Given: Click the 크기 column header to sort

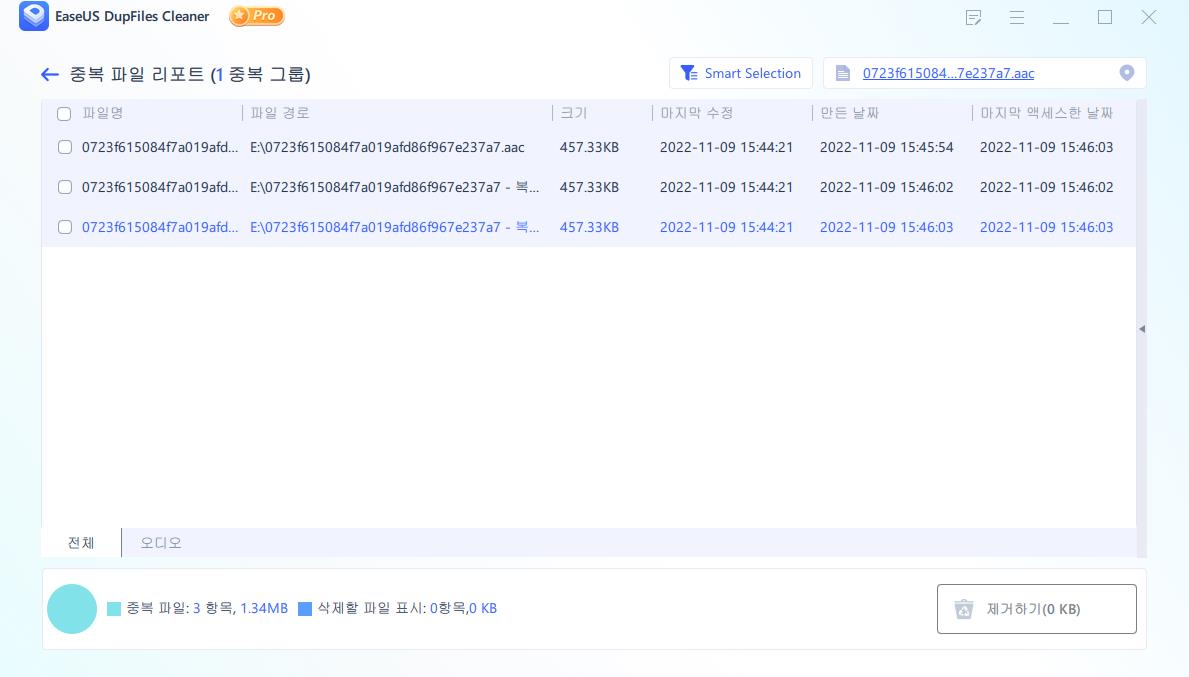Looking at the screenshot, I should click(573, 114).
